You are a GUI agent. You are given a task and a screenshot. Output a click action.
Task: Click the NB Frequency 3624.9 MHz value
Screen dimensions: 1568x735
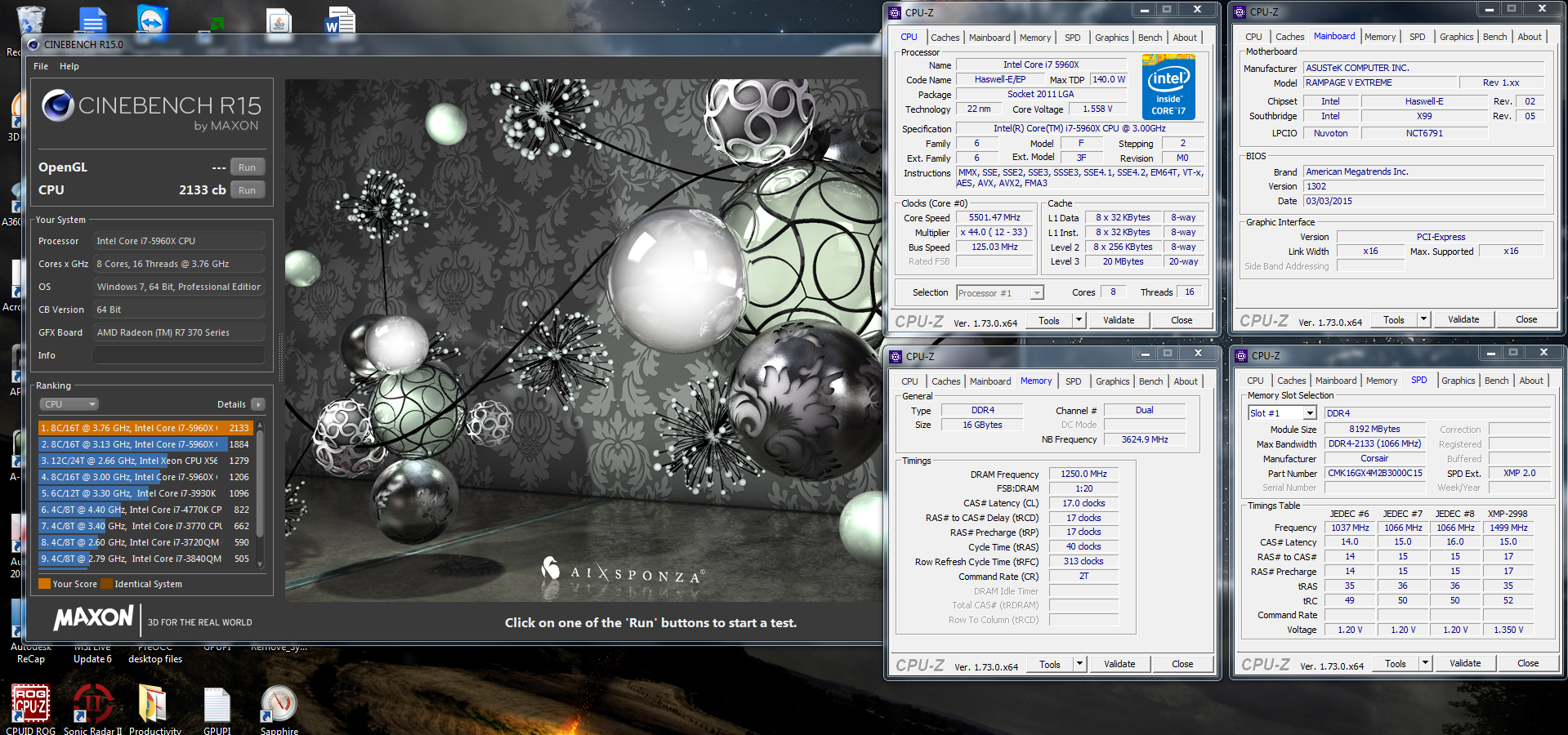[x=1145, y=439]
